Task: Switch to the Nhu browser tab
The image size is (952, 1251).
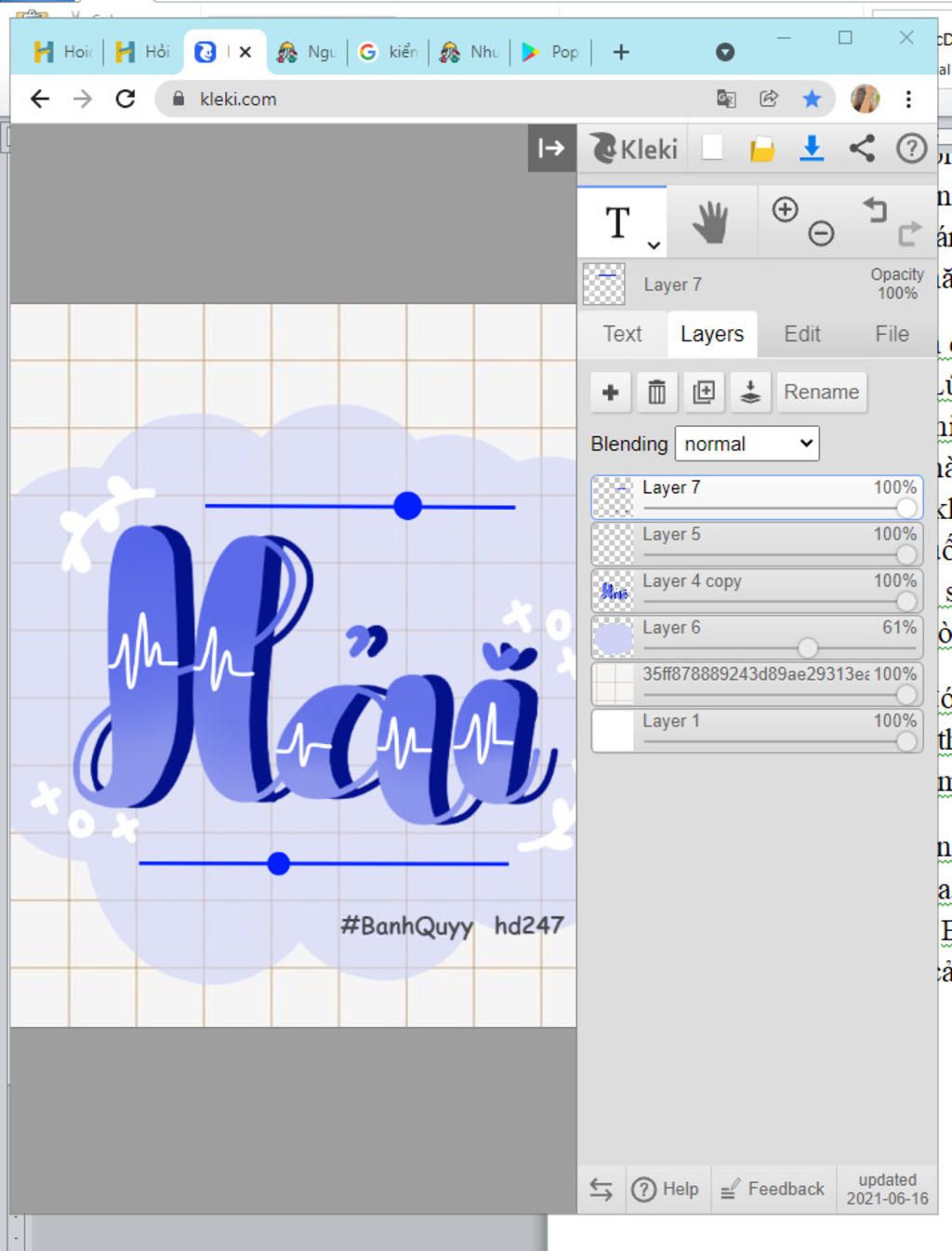Action: pyautogui.click(x=469, y=52)
